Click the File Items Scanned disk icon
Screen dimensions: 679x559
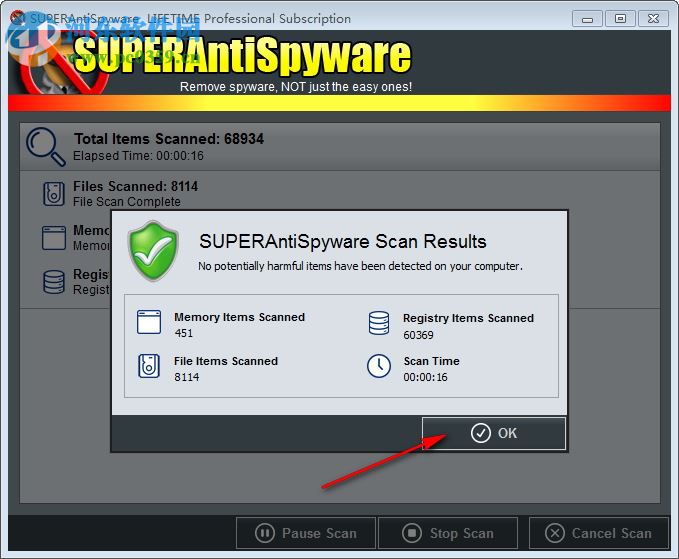[x=149, y=366]
